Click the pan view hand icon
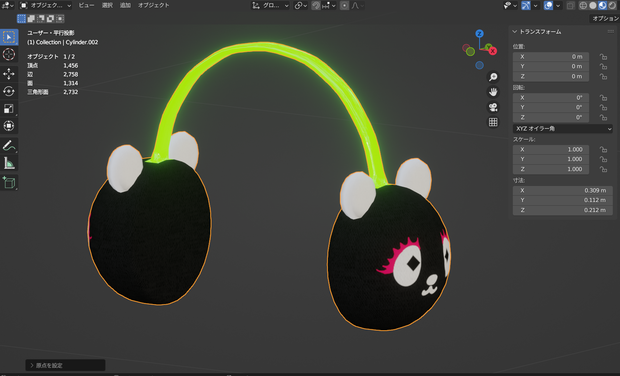 click(x=493, y=92)
